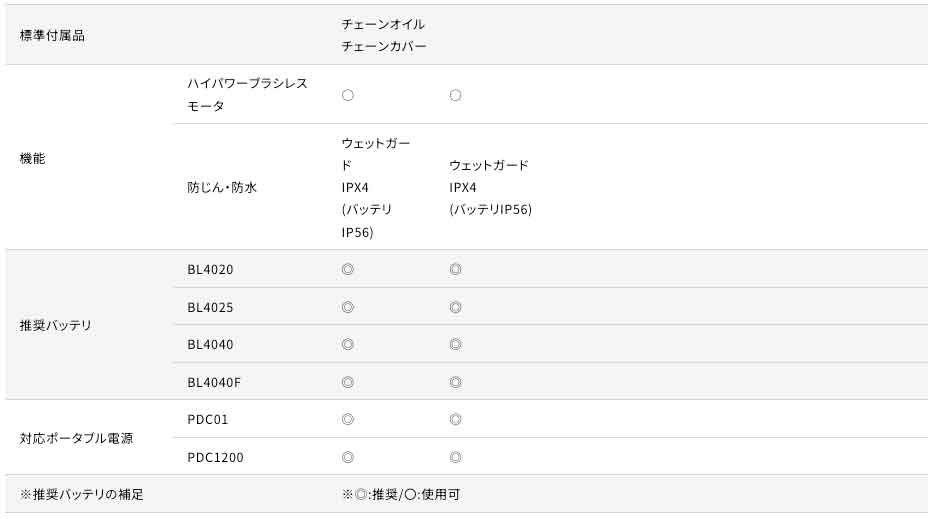Click the ※推奨バッテリの補足 row header
Image resolution: width=936 pixels, height=519 pixels.
coord(82,494)
